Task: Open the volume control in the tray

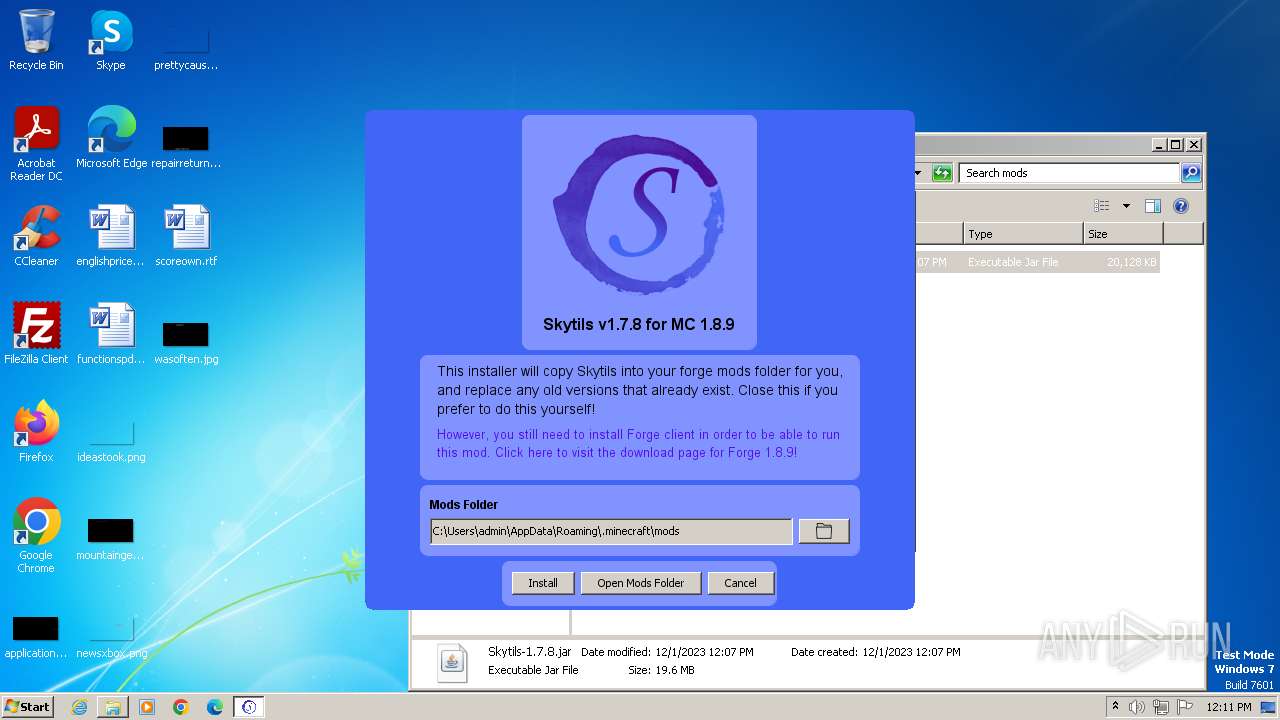Action: coord(1137,707)
